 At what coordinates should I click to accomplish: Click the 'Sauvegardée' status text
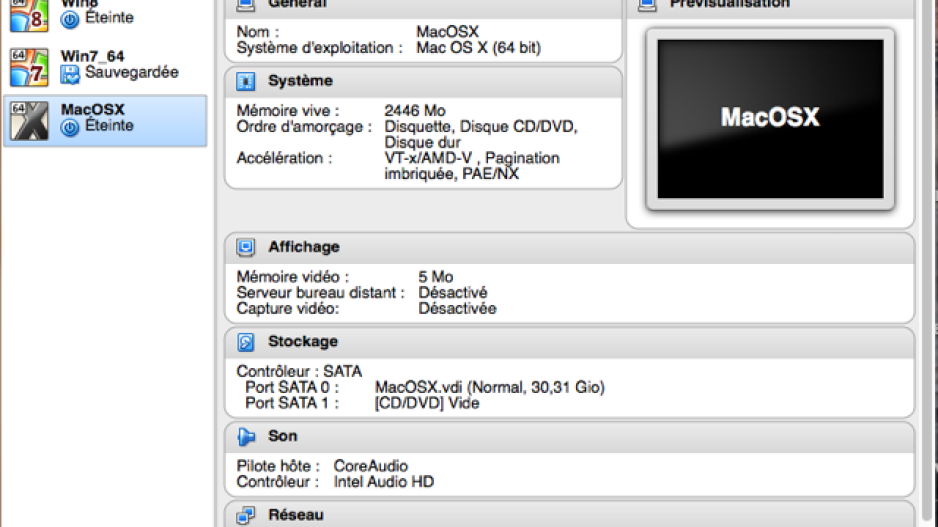132,72
